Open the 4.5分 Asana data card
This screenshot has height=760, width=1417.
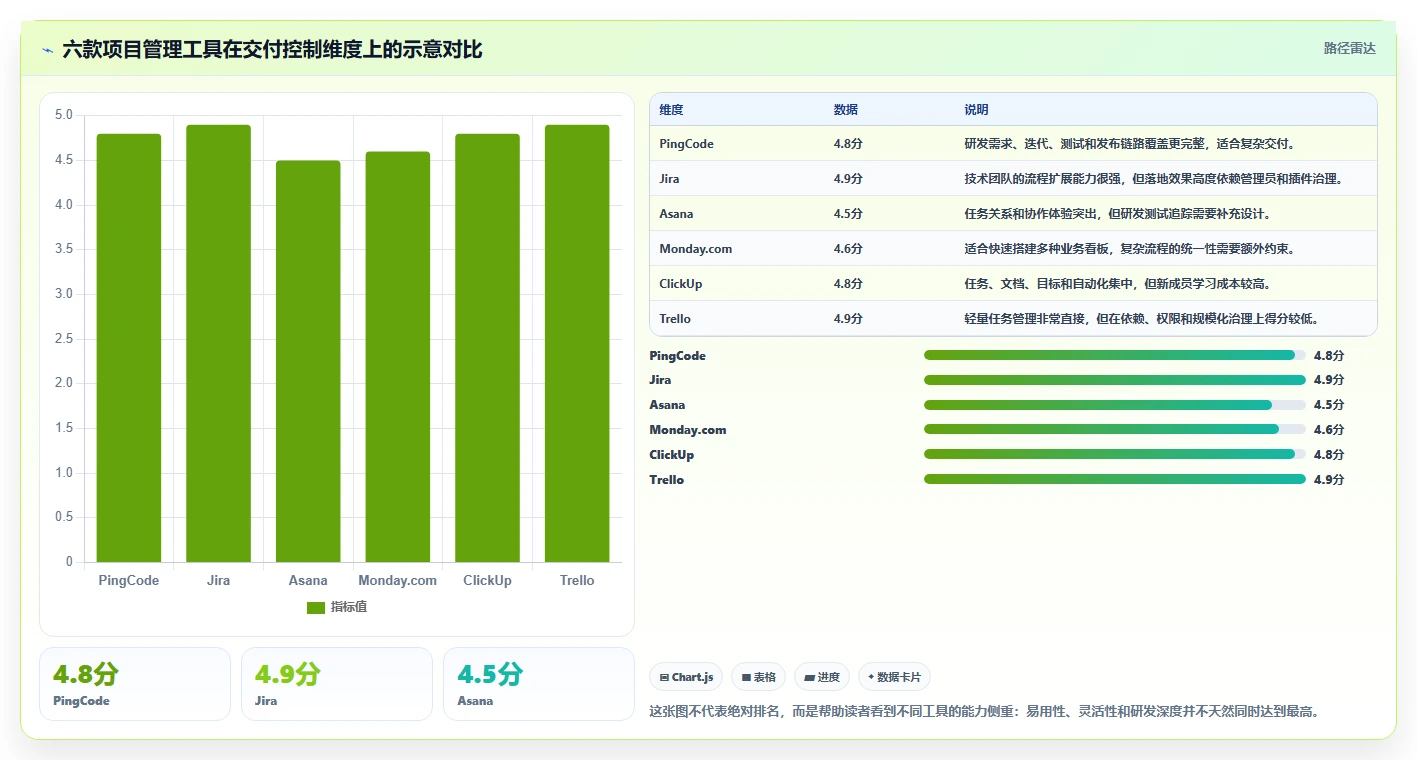539,684
